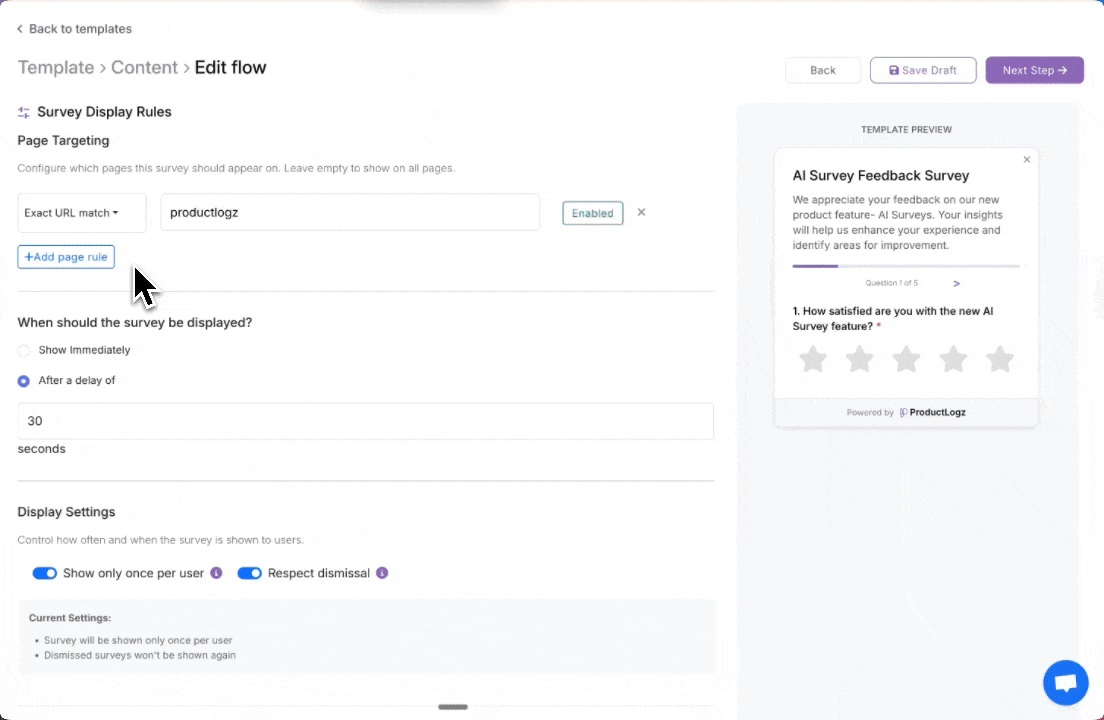Open the Content breadcrumb page
Screen dimensions: 1104x720
pos(145,67)
